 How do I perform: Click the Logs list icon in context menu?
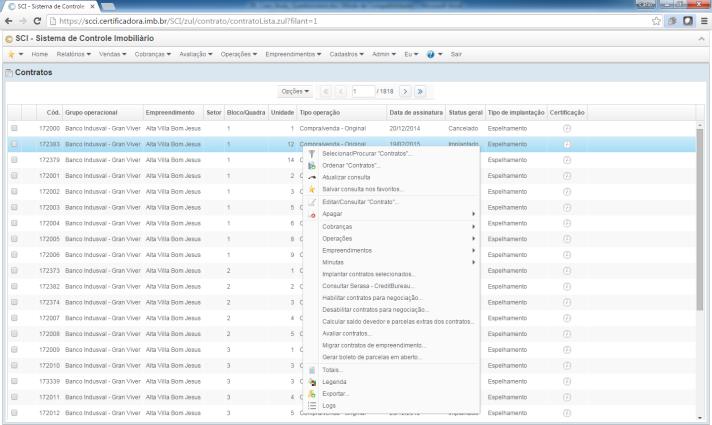[312, 405]
